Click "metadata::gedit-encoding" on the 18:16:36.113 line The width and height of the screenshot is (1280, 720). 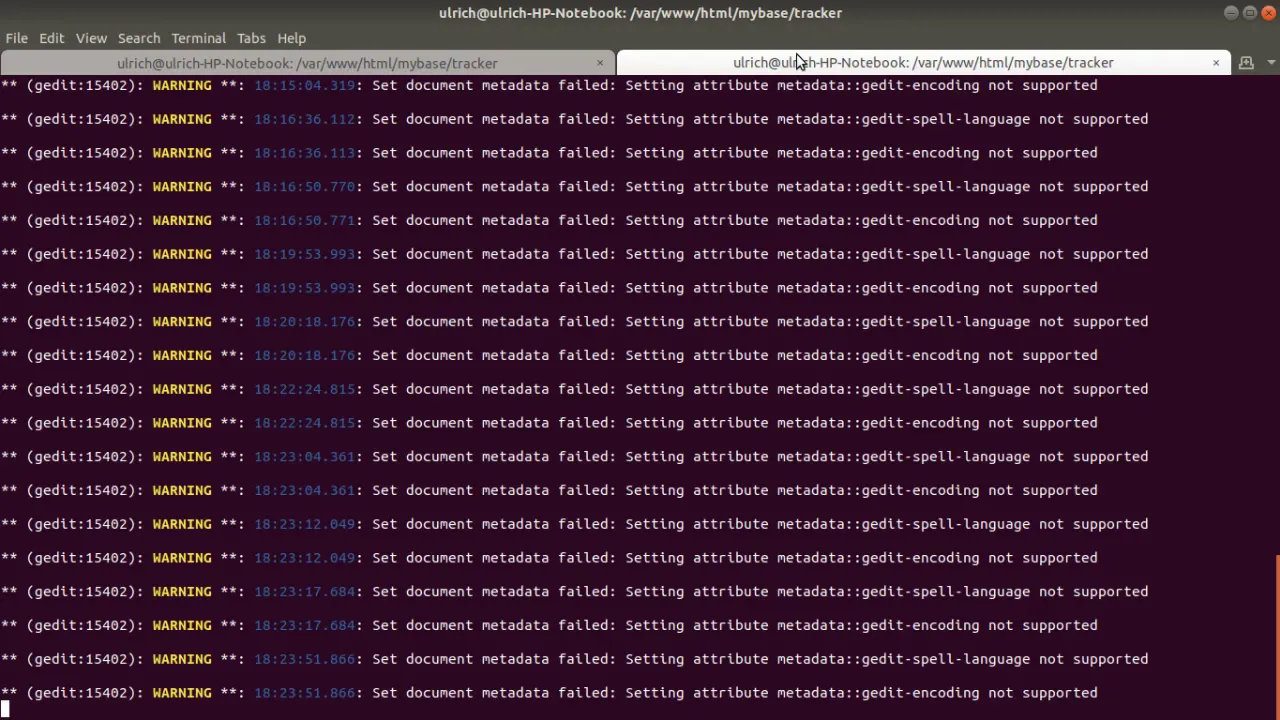click(878, 153)
